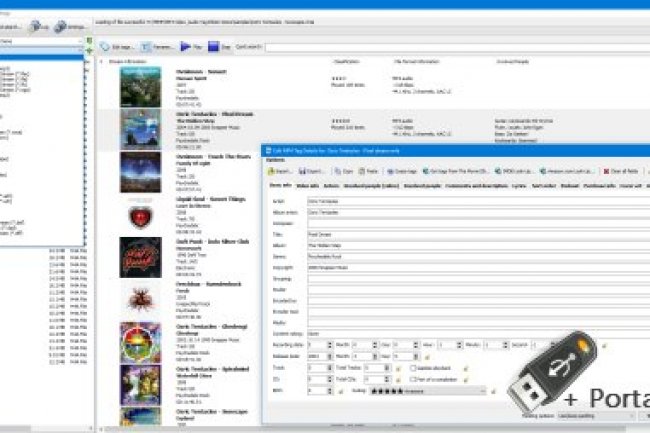Click the Edit tags toolbar icon

click(104, 47)
